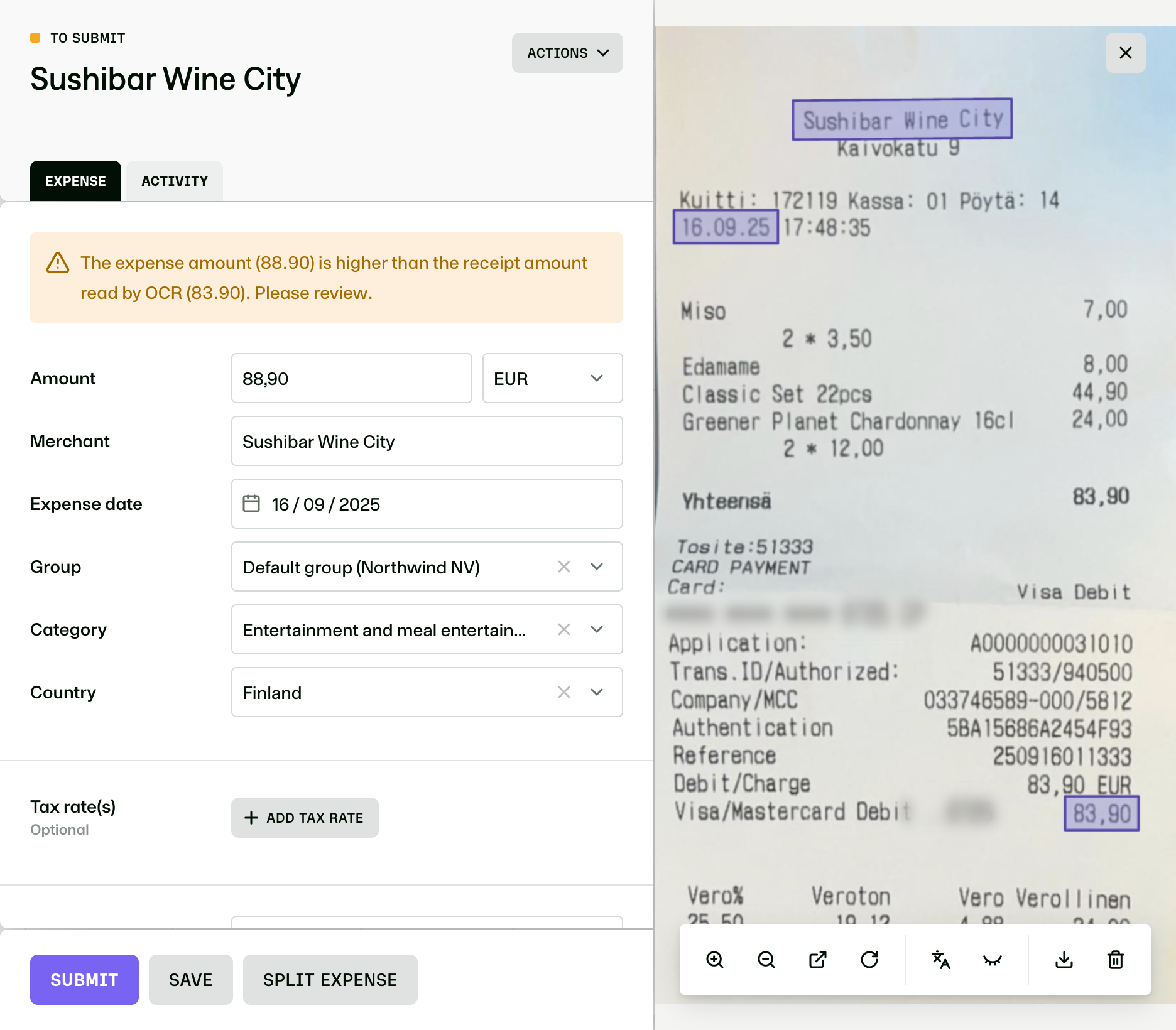Submit the expense

(x=84, y=980)
